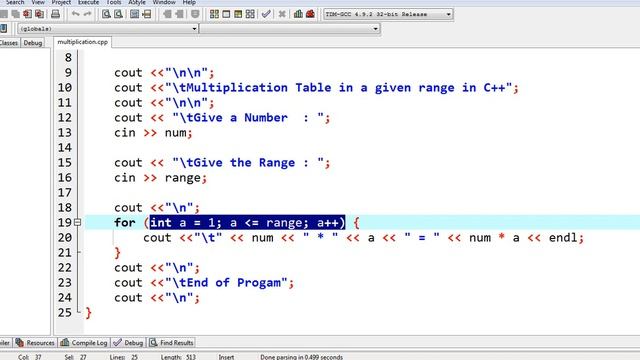640x360 pixels.
Task: Switch to the Debug side tab
Action: pos(33,43)
